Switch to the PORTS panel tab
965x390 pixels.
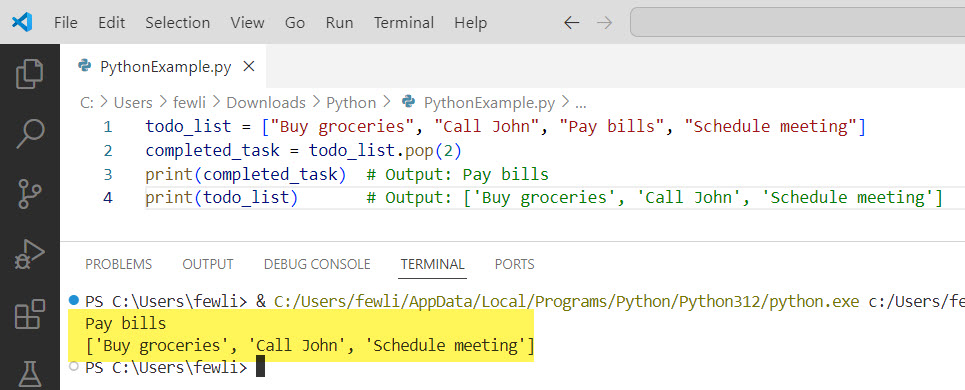coord(515,265)
